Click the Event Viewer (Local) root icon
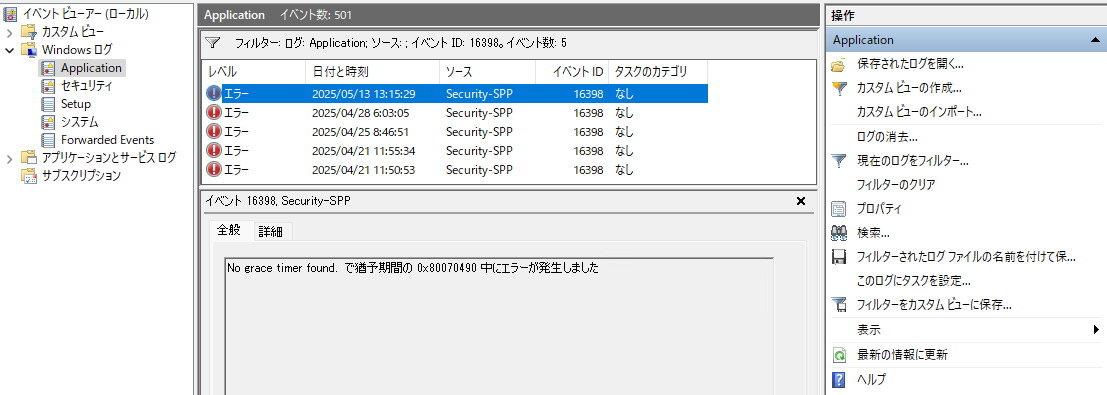This screenshot has height=395, width=1107. (x=11, y=13)
